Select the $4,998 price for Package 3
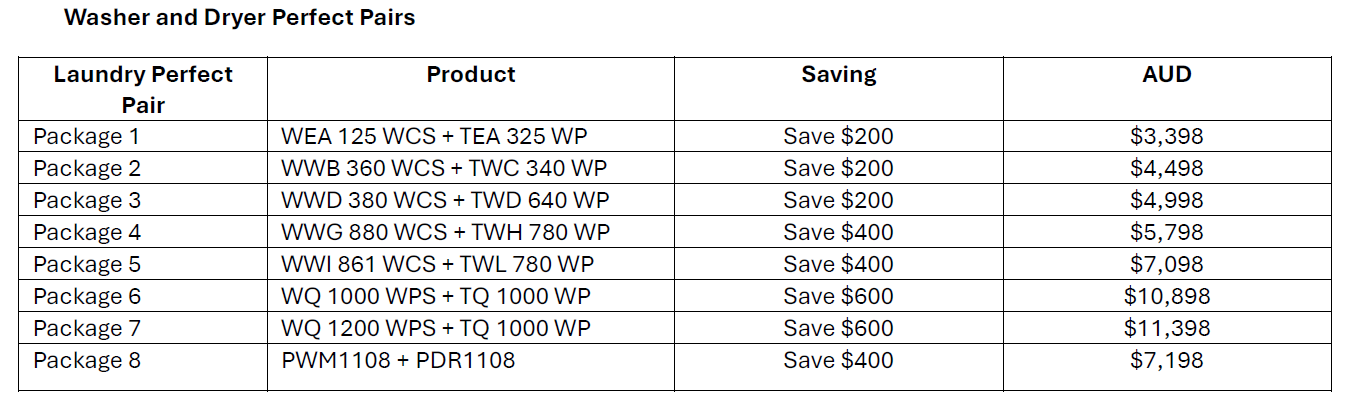1362x409 pixels. 1167,200
